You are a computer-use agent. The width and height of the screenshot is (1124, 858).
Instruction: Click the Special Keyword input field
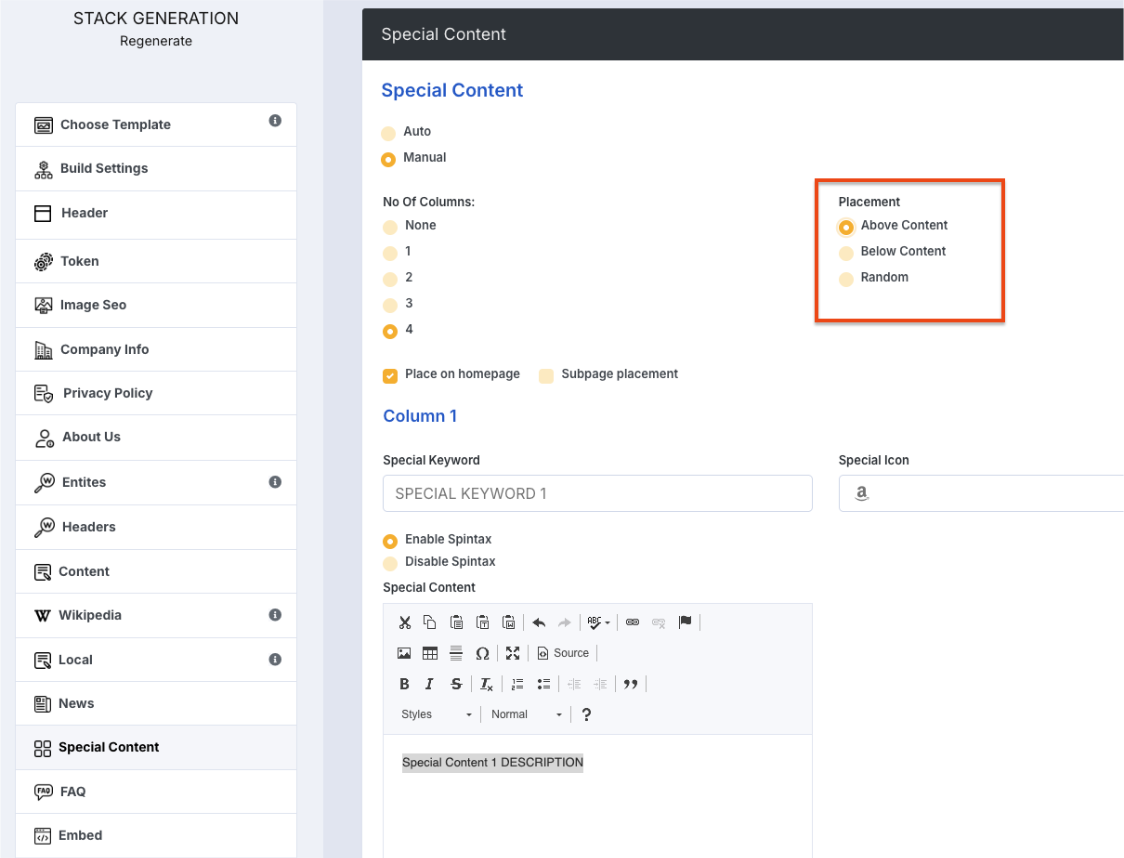597,493
